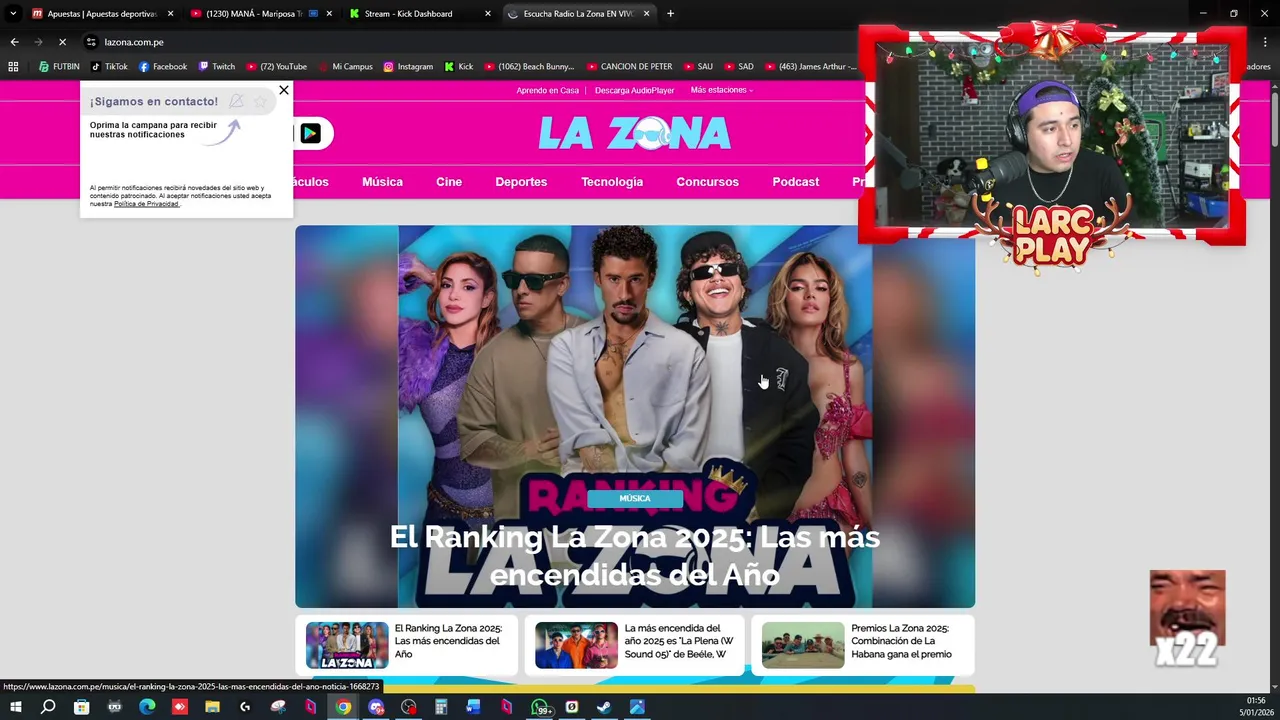Open La más encendida del año 2025 card
This screenshot has width=1280, height=720.
pos(634,645)
